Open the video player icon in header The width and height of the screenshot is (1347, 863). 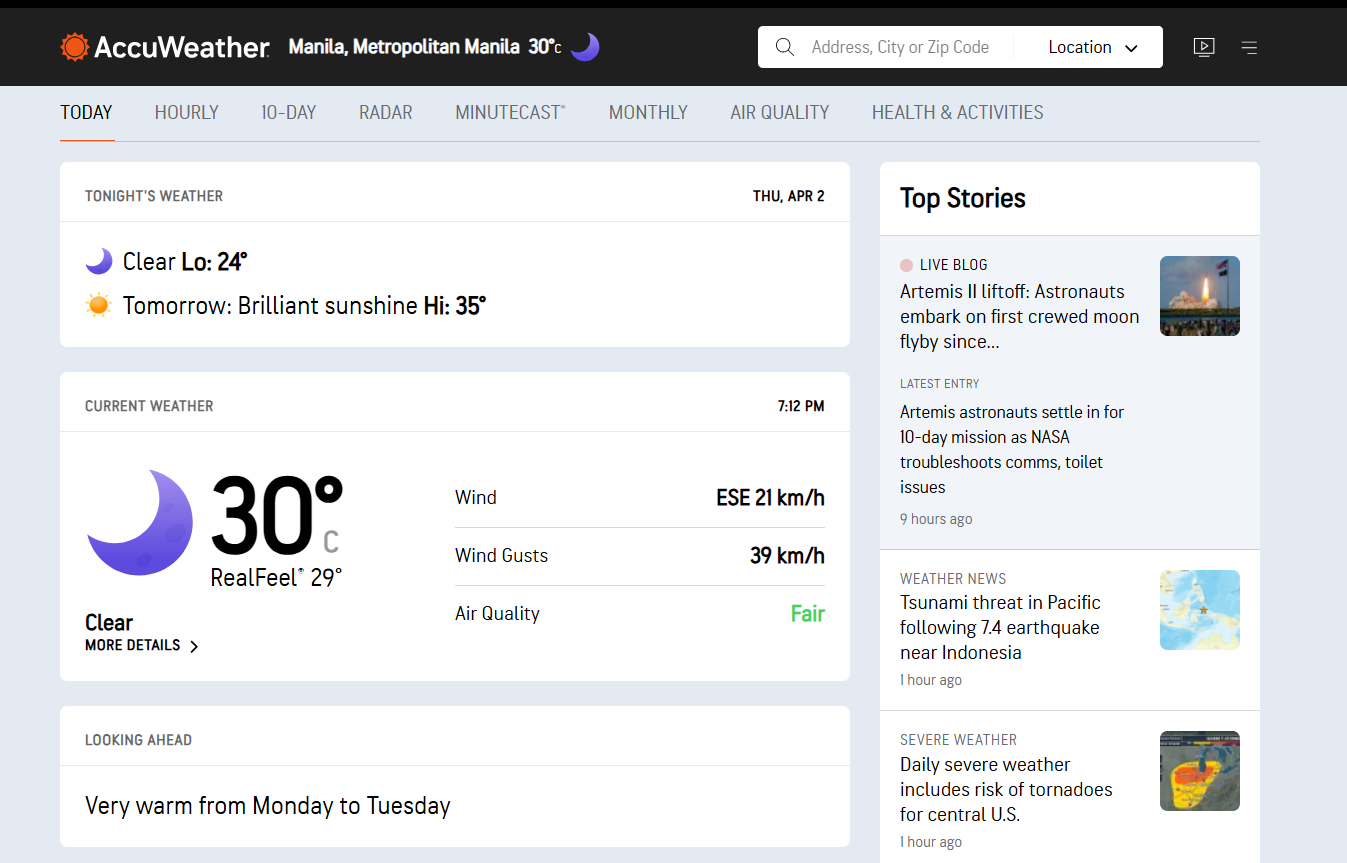coord(1204,47)
